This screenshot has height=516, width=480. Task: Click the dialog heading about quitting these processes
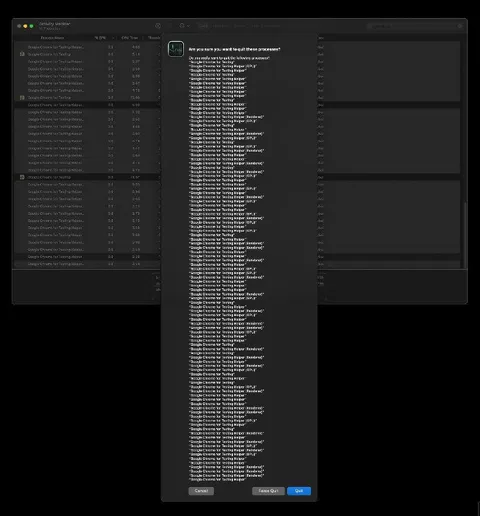pyautogui.click(x=234, y=49)
